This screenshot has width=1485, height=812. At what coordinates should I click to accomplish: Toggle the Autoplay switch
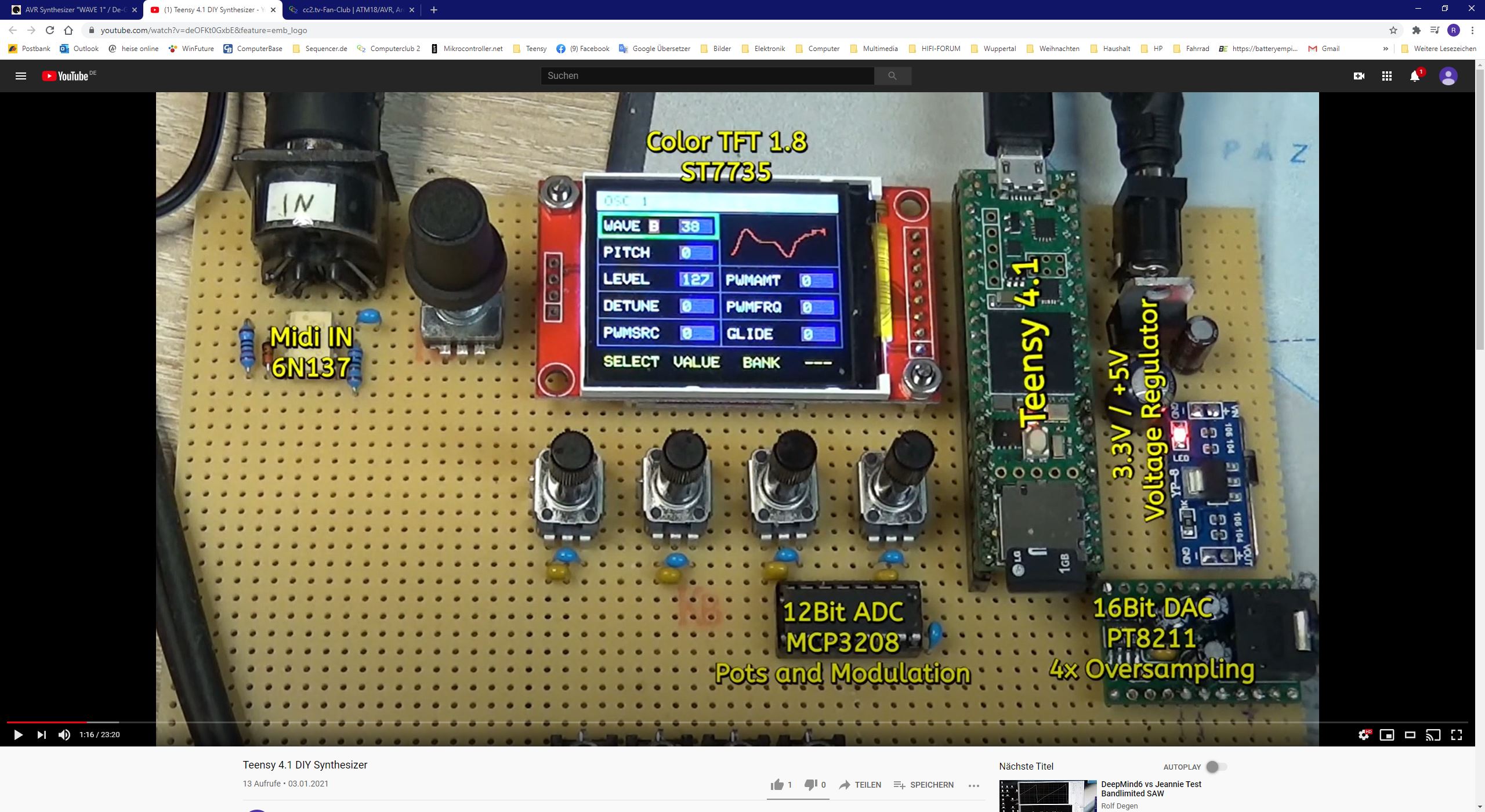click(1216, 767)
